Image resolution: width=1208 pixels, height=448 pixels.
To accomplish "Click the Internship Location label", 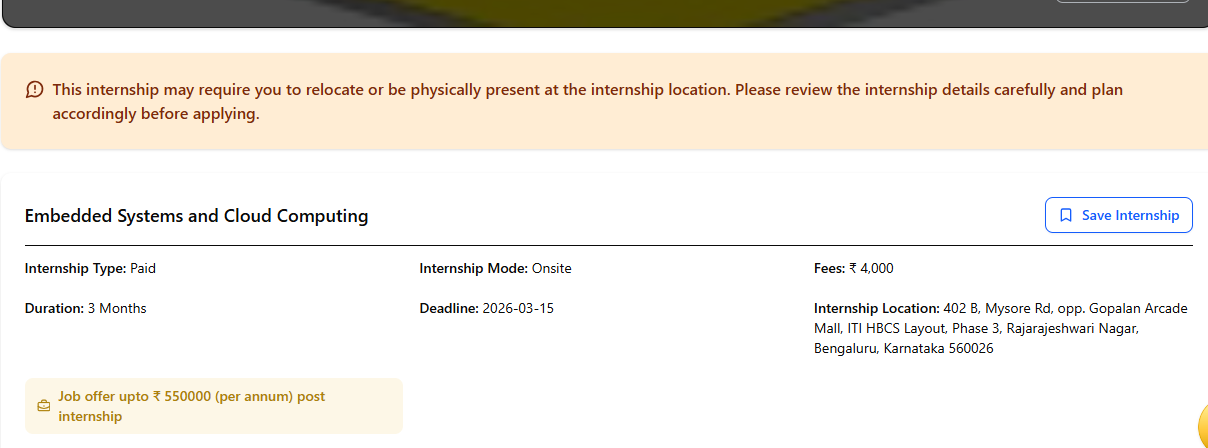I will coord(876,308).
